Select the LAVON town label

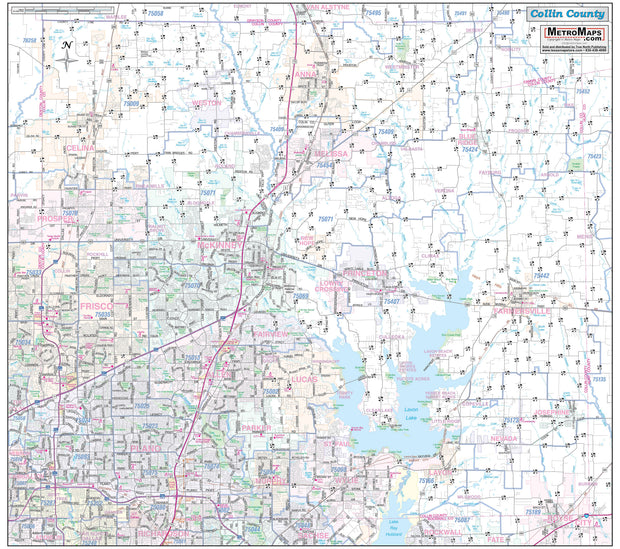coord(440,472)
